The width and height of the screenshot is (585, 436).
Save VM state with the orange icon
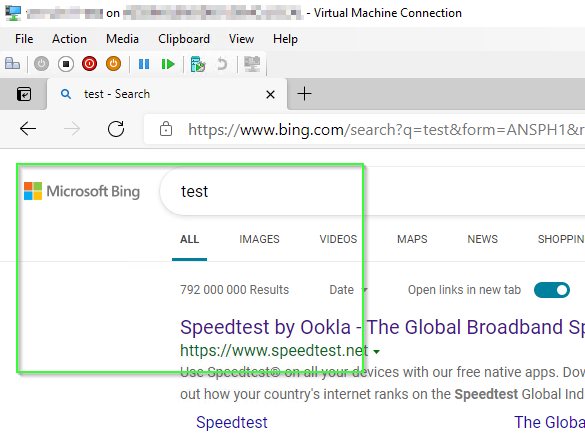[113, 64]
